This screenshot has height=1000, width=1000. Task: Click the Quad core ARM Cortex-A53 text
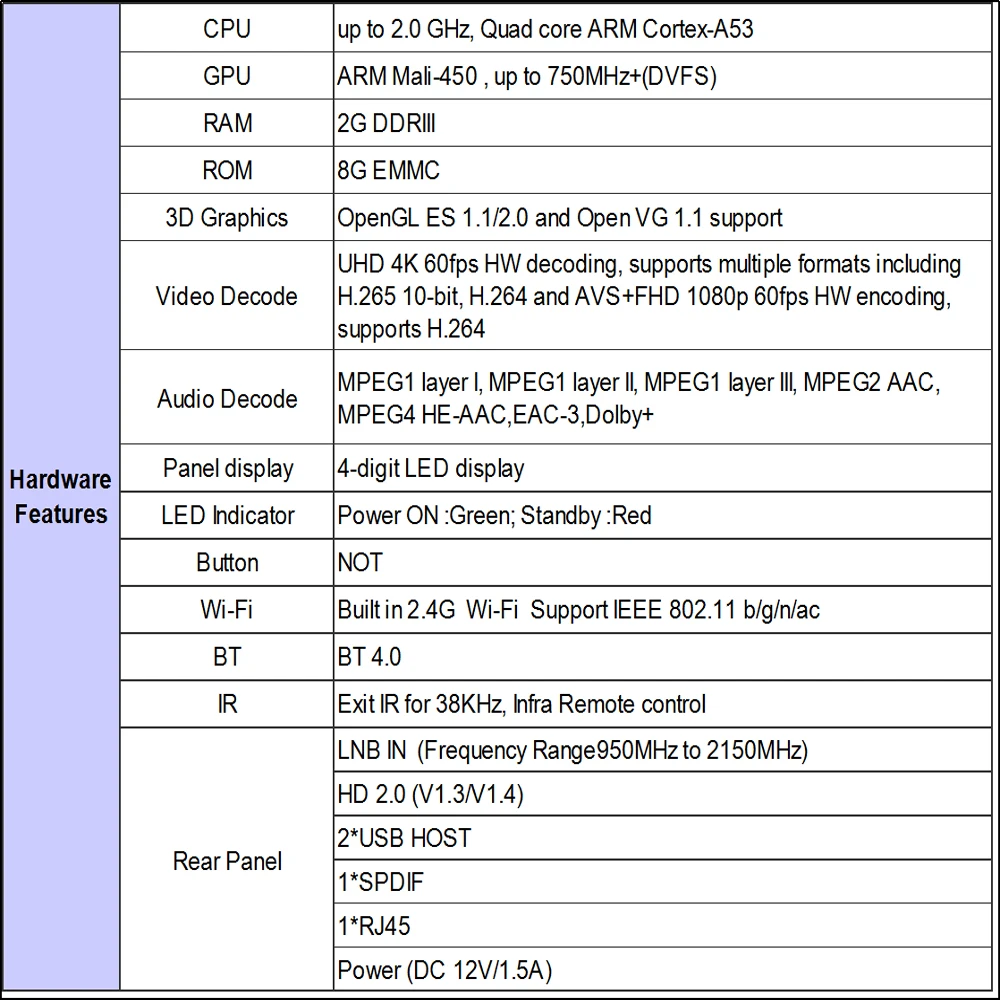616,29
